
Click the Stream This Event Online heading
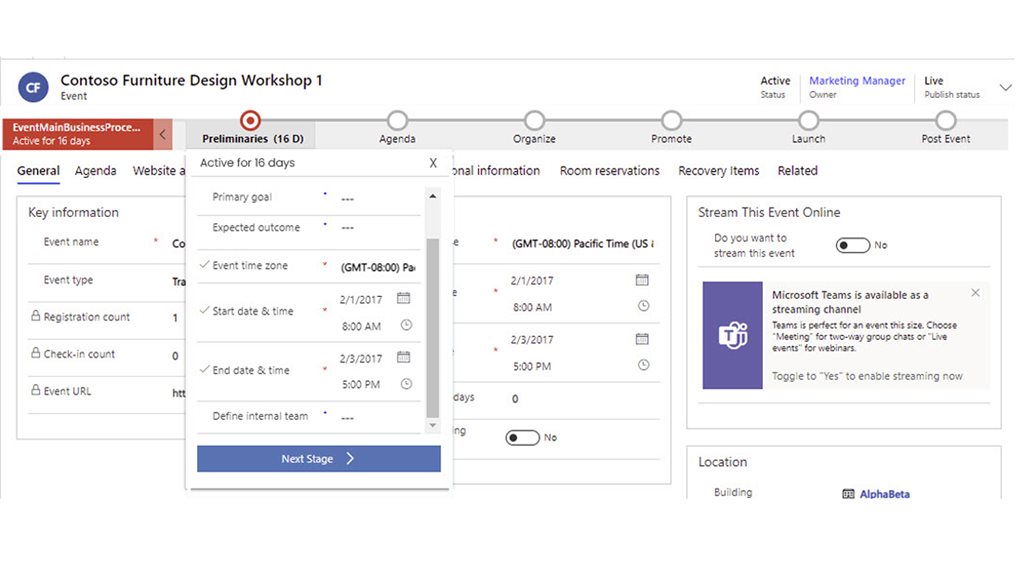click(769, 212)
